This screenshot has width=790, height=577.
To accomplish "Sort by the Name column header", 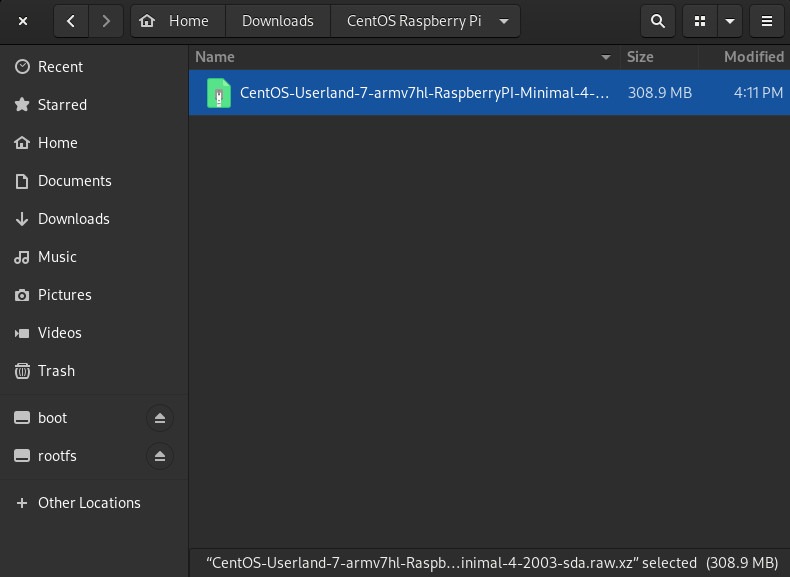I will pyautogui.click(x=405, y=57).
